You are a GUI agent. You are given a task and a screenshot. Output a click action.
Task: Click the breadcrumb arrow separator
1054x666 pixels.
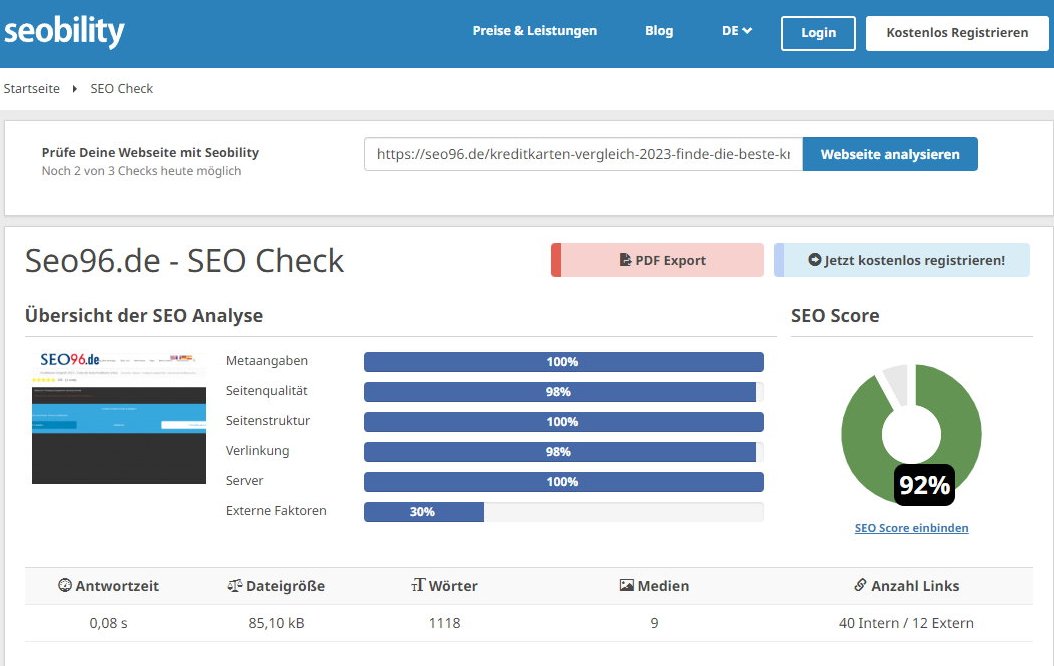[x=75, y=89]
